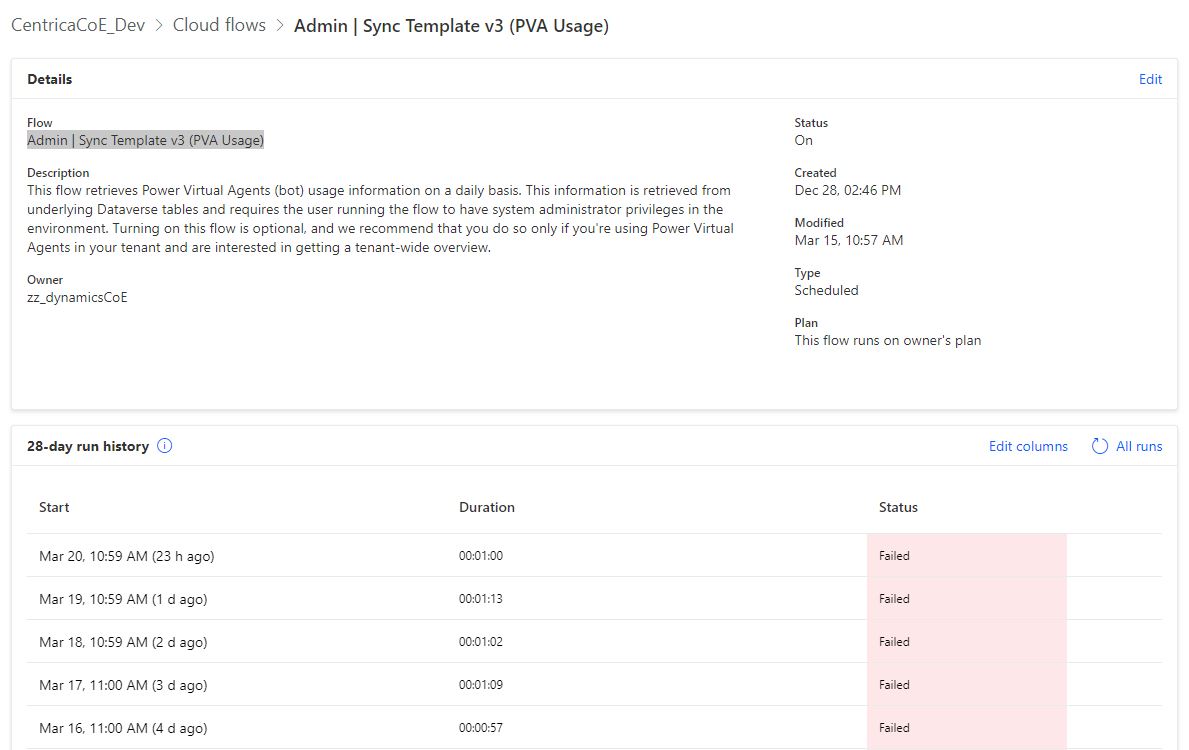The height and width of the screenshot is (750, 1189).
Task: Click Edit in the Details section header
Action: [x=1150, y=79]
